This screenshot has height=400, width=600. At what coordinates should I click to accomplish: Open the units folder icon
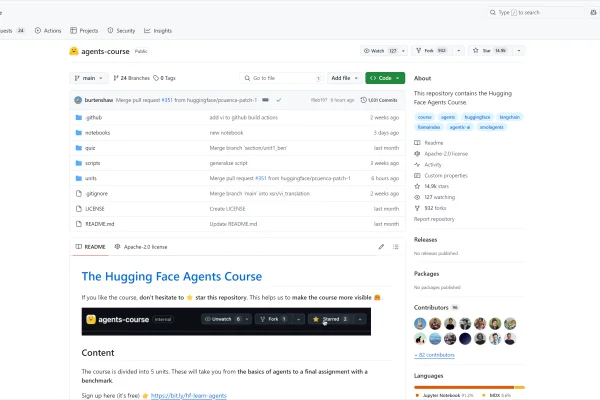(x=79, y=178)
